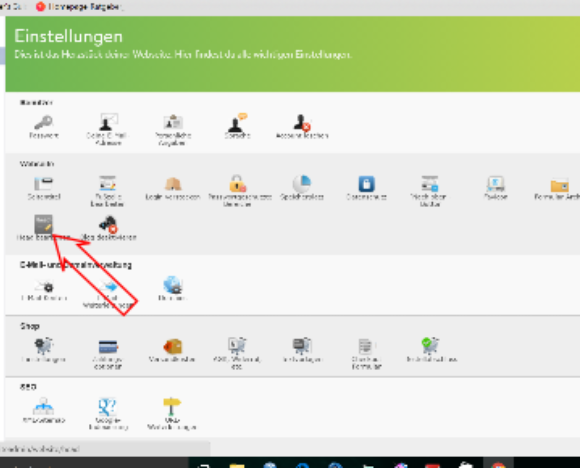
Task: Switch to the Homepage Ratgeber browser tab
Action: [80, 6]
